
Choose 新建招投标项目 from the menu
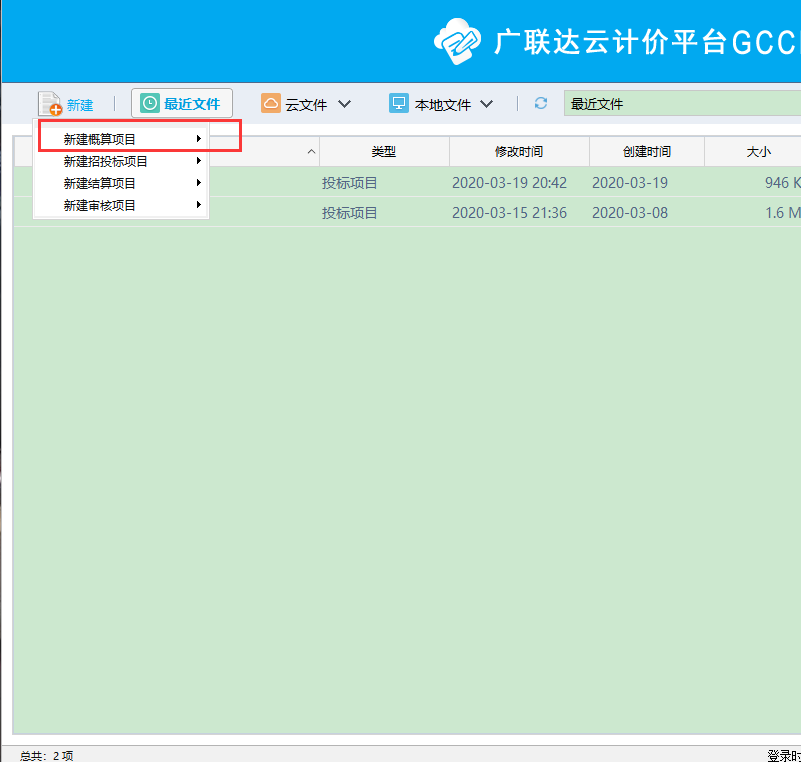(x=122, y=161)
